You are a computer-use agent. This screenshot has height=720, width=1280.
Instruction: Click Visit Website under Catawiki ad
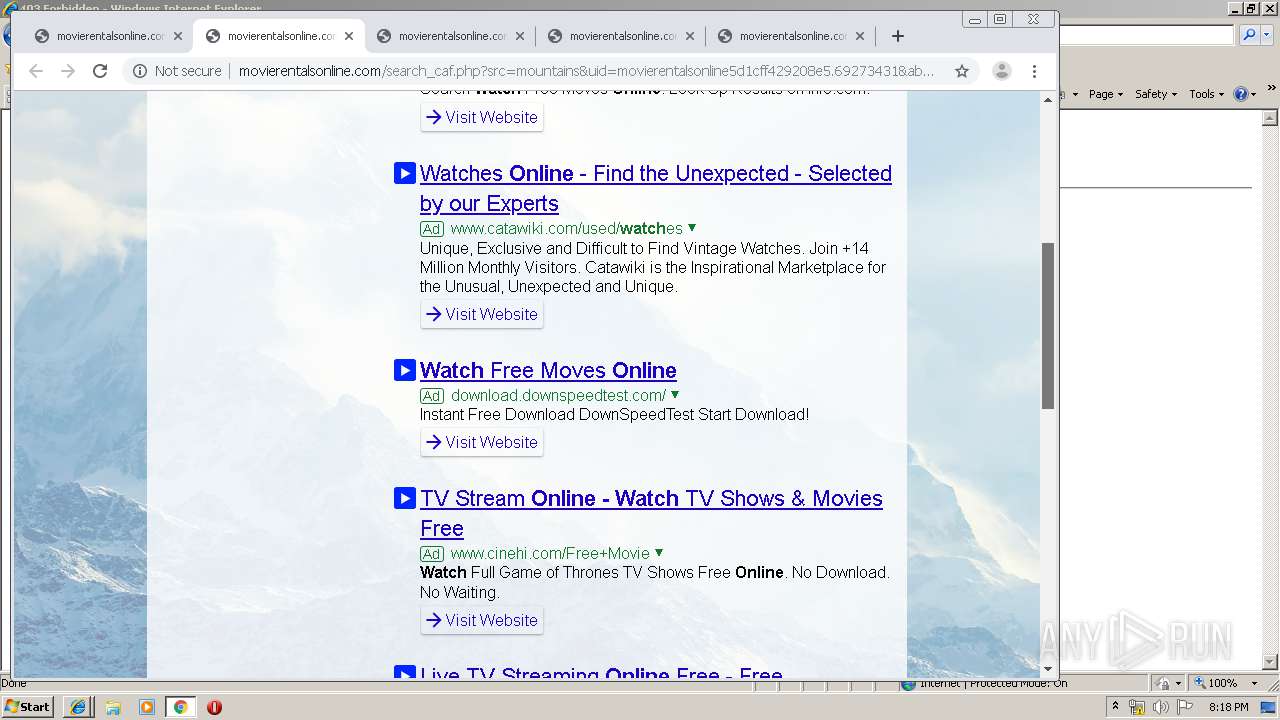(x=482, y=314)
